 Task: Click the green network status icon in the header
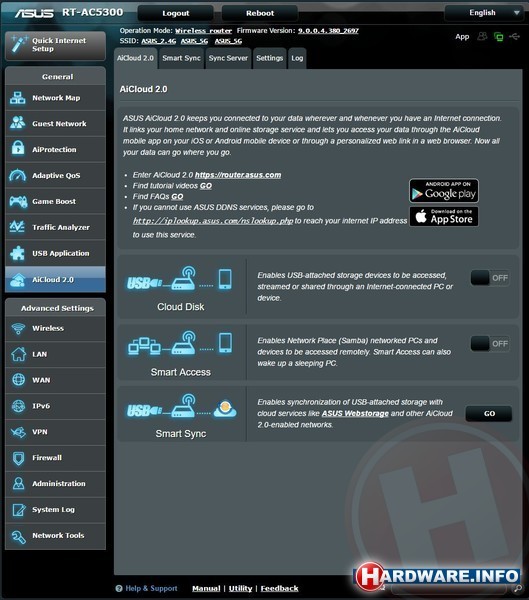click(x=498, y=36)
